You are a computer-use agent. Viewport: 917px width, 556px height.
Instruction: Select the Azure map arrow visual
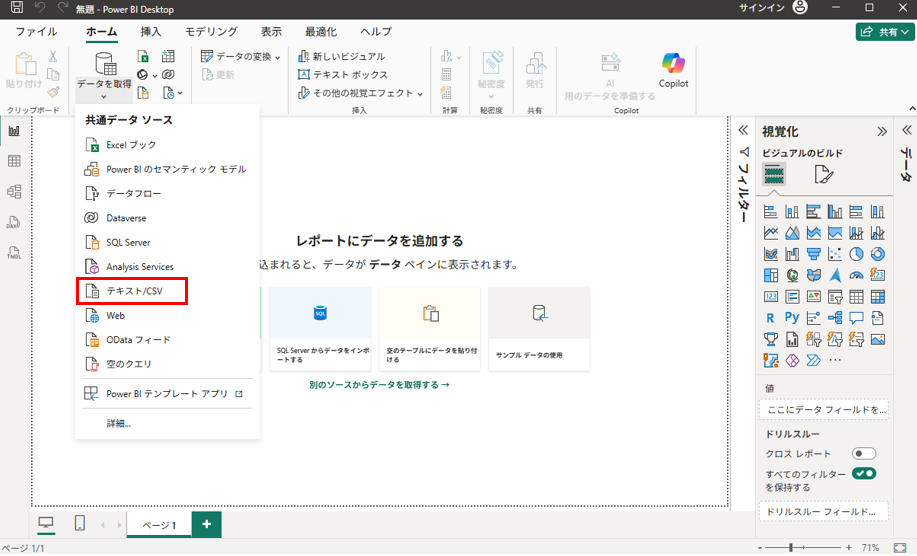[x=835, y=275]
